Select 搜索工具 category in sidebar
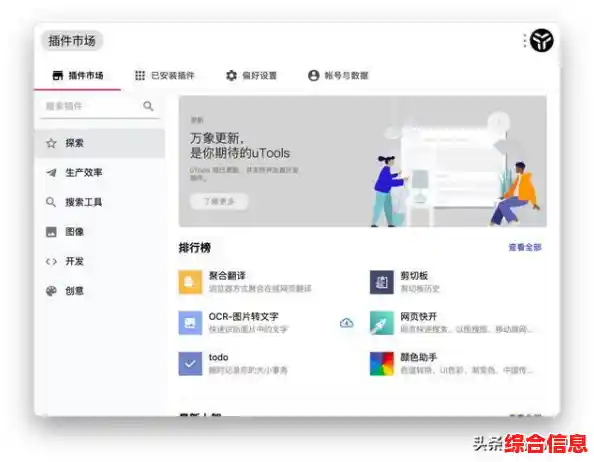 [x=100, y=202]
